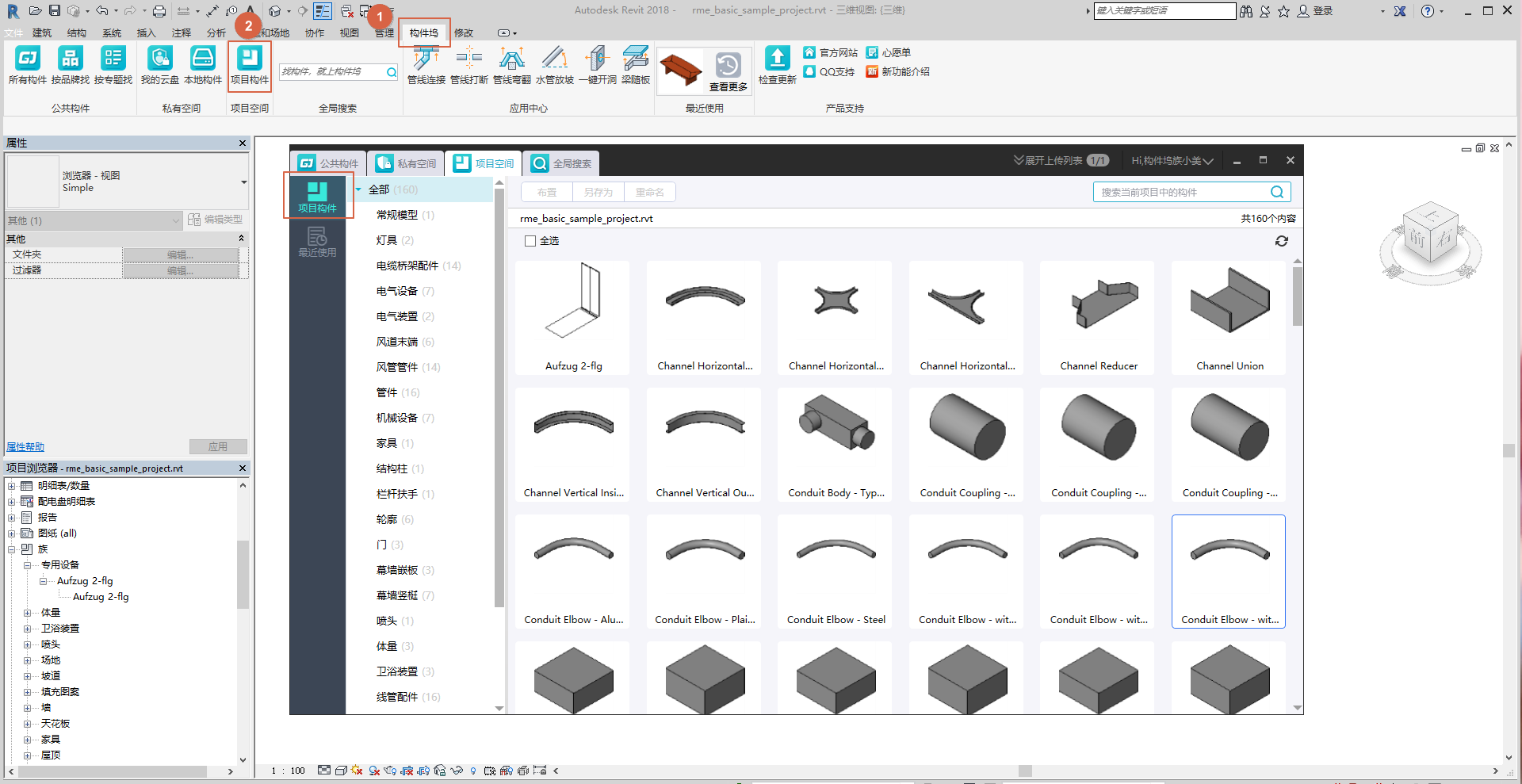The width and height of the screenshot is (1522, 784).
Task: Select 灯具 (2) category
Action: tap(395, 240)
